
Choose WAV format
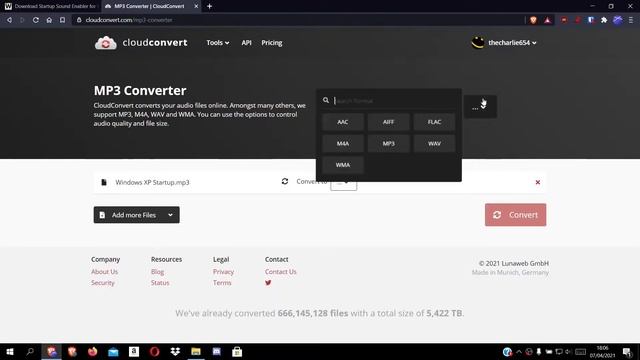tap(434, 144)
